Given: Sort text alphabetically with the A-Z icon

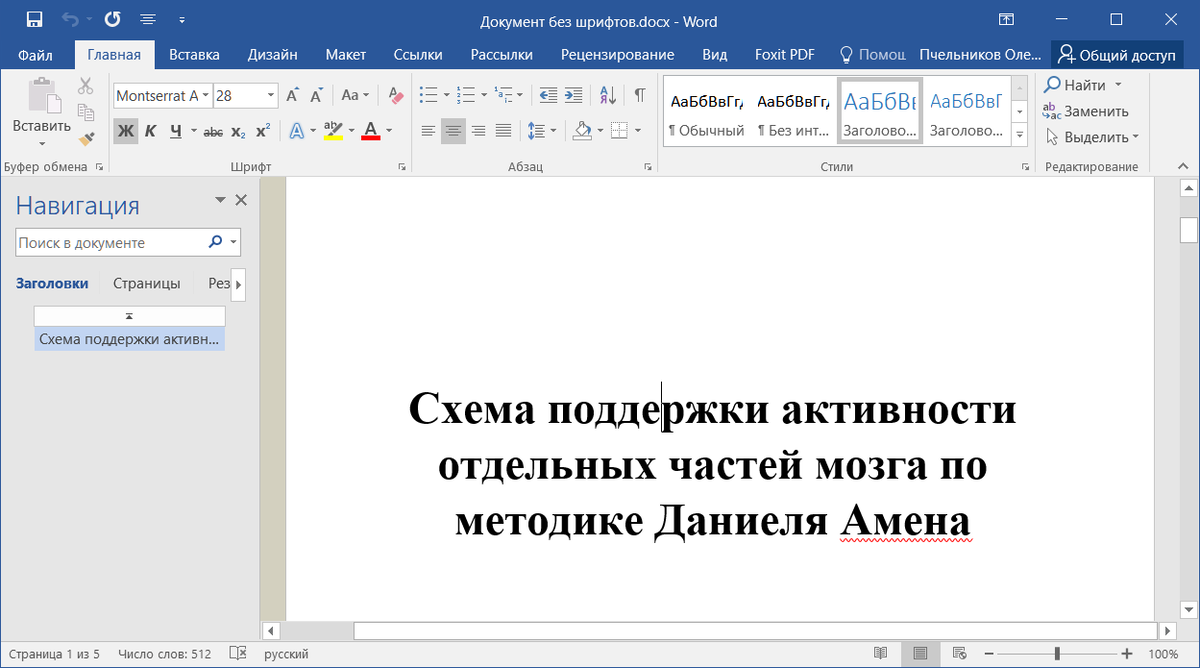Looking at the screenshot, I should click(607, 96).
